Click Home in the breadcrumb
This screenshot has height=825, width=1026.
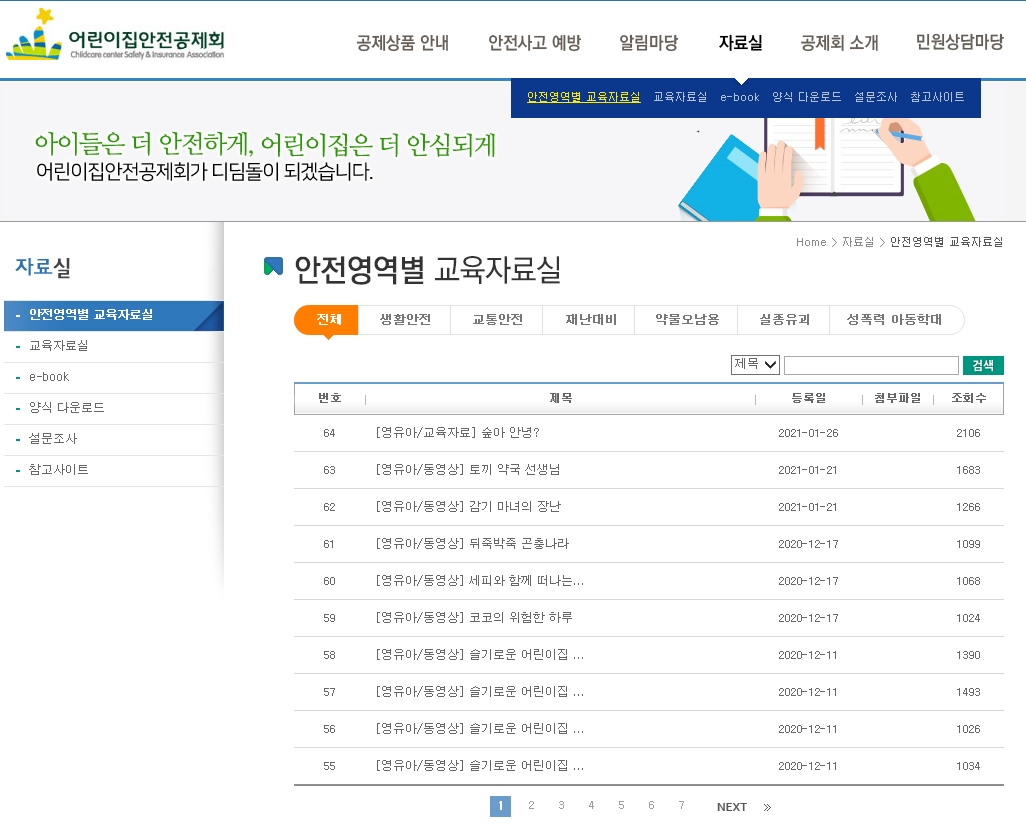point(811,242)
